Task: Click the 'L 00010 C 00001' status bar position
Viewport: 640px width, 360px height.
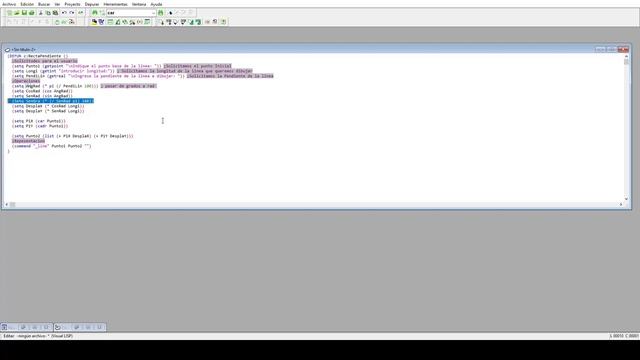Action: [x=624, y=336]
